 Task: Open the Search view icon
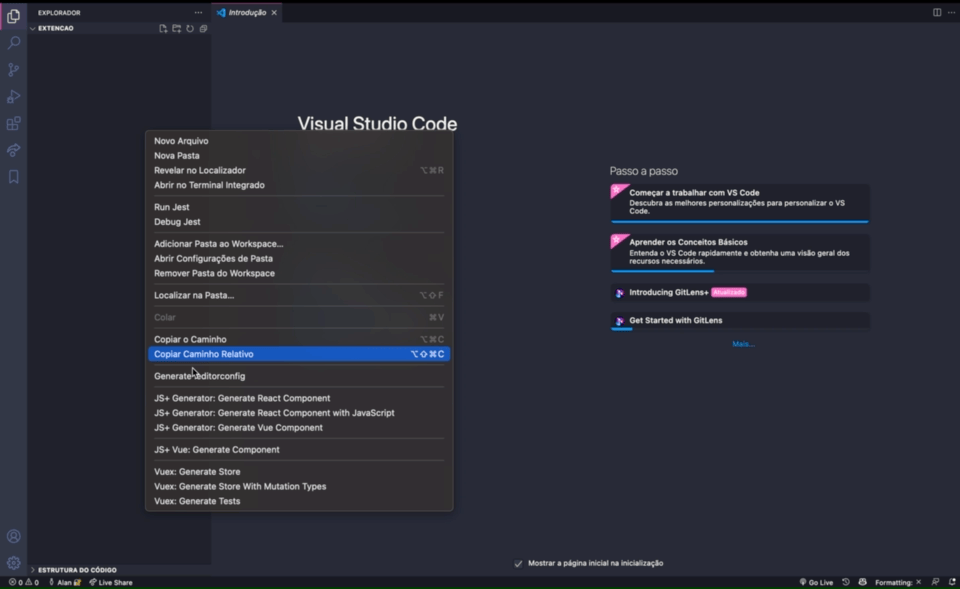click(x=13, y=43)
